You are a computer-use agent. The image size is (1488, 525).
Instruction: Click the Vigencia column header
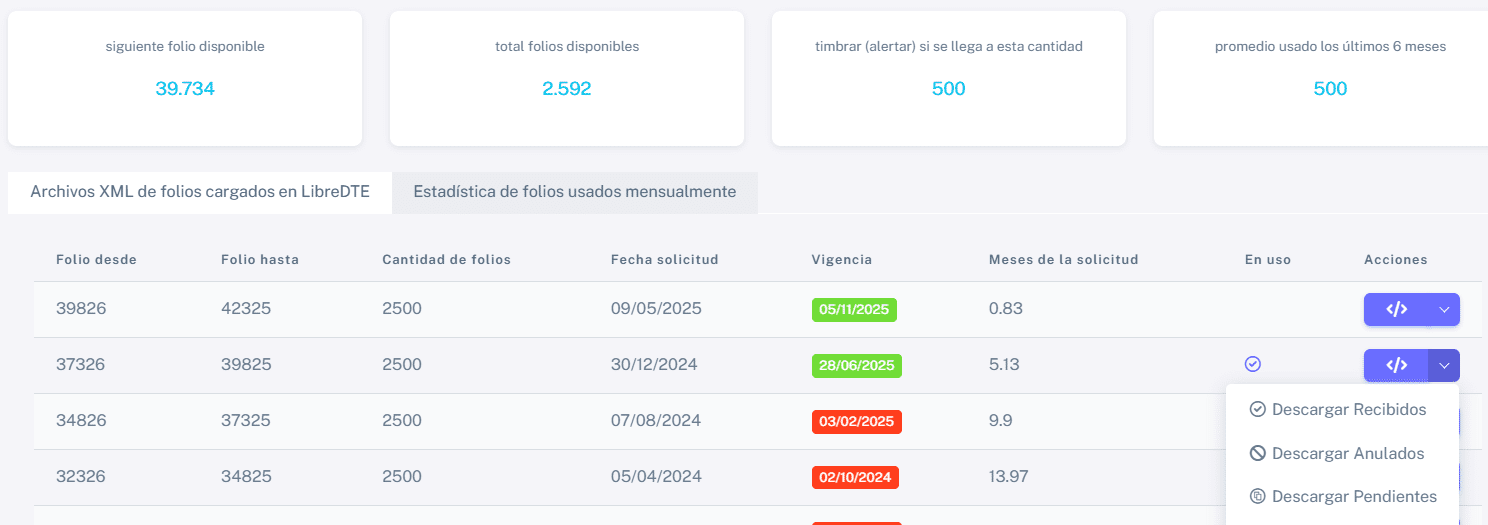842,259
